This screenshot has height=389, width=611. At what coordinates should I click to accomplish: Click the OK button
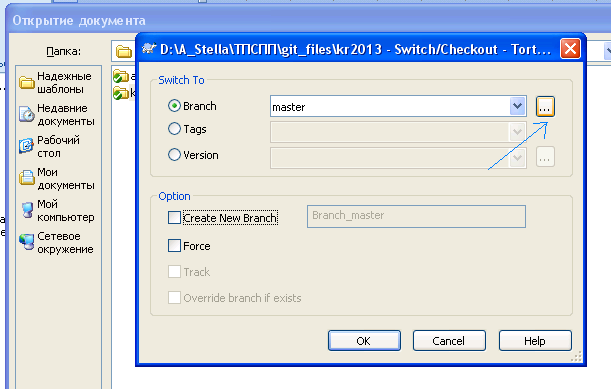(x=364, y=341)
